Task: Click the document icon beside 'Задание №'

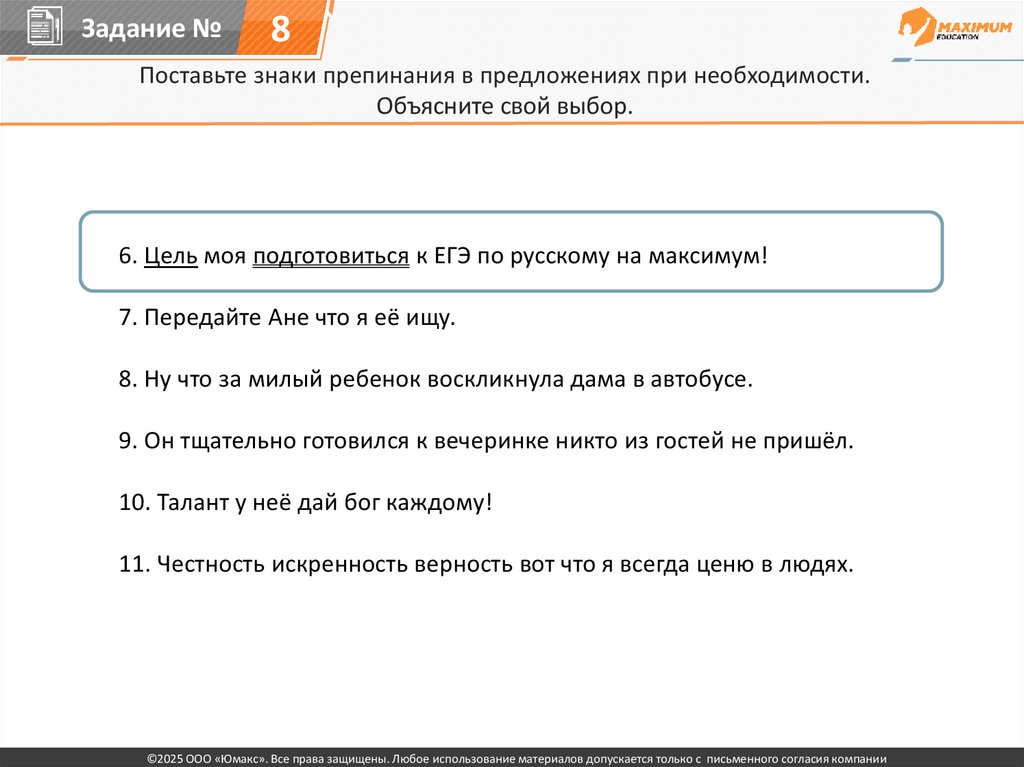Action: click(45, 26)
